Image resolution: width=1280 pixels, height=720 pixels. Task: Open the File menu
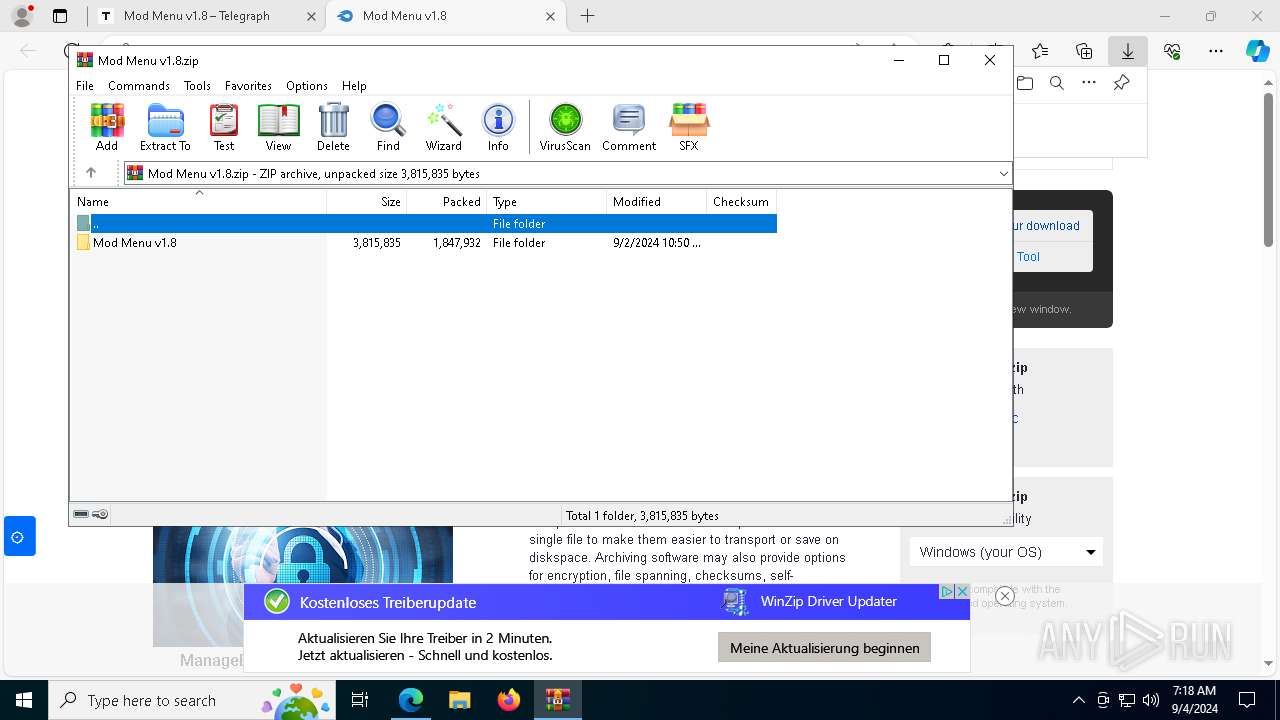[85, 86]
